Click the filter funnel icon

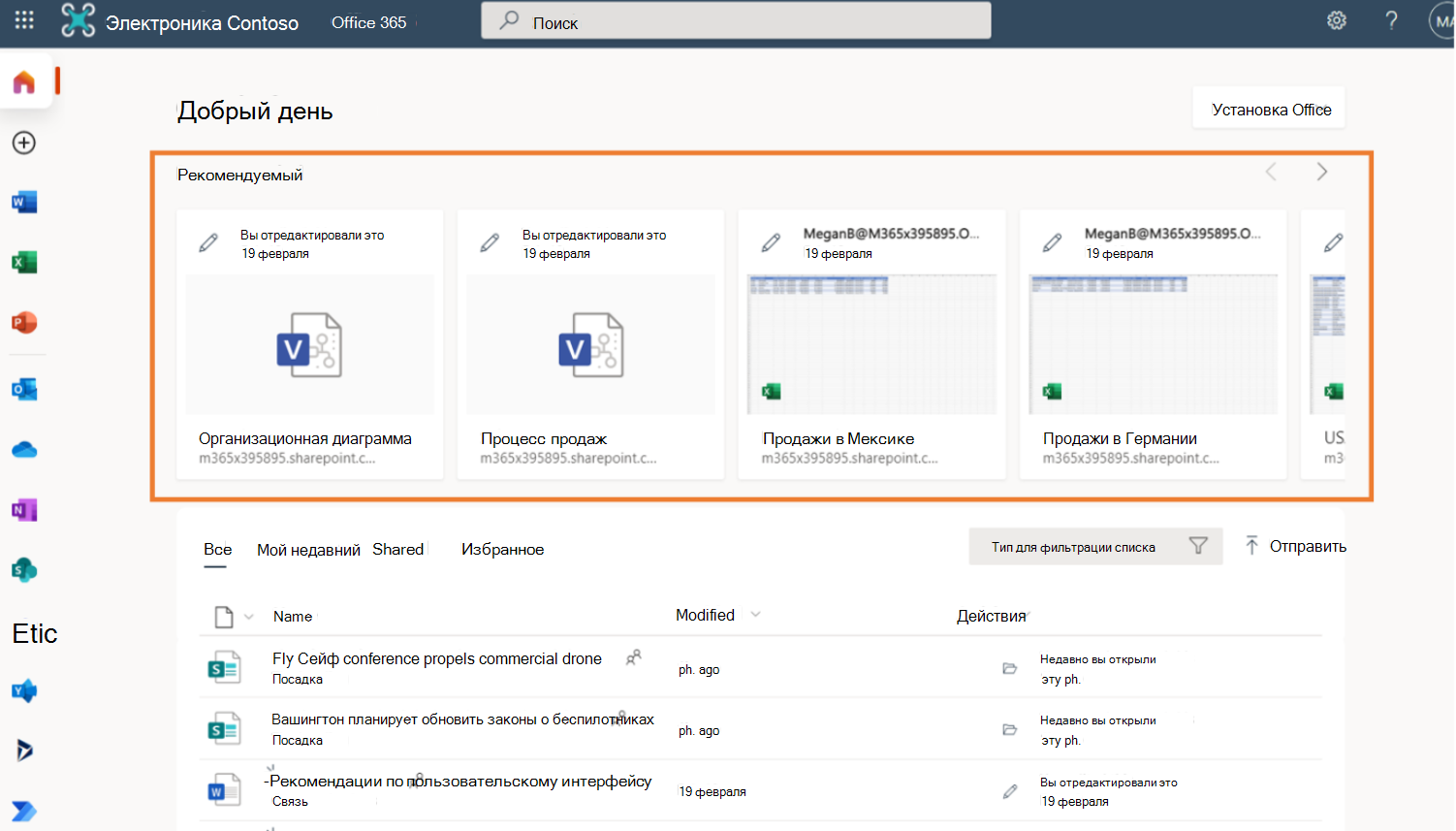1198,546
